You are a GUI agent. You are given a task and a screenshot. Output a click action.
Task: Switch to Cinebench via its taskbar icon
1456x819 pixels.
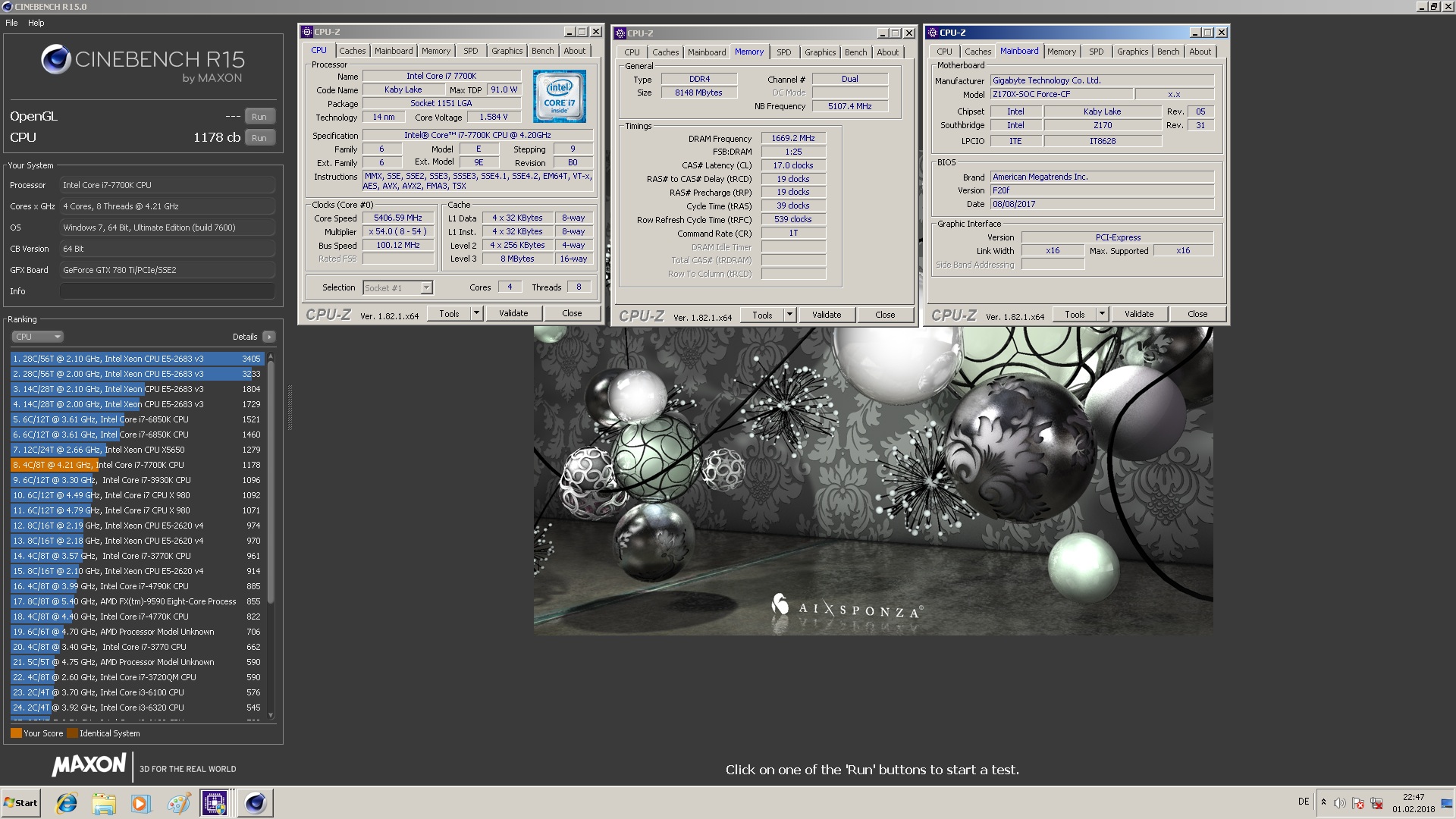pyautogui.click(x=255, y=803)
